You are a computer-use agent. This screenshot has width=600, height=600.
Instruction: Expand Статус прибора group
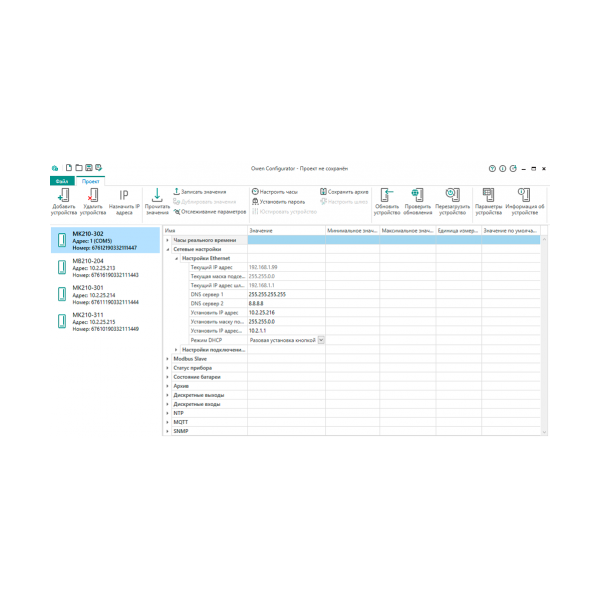167,368
